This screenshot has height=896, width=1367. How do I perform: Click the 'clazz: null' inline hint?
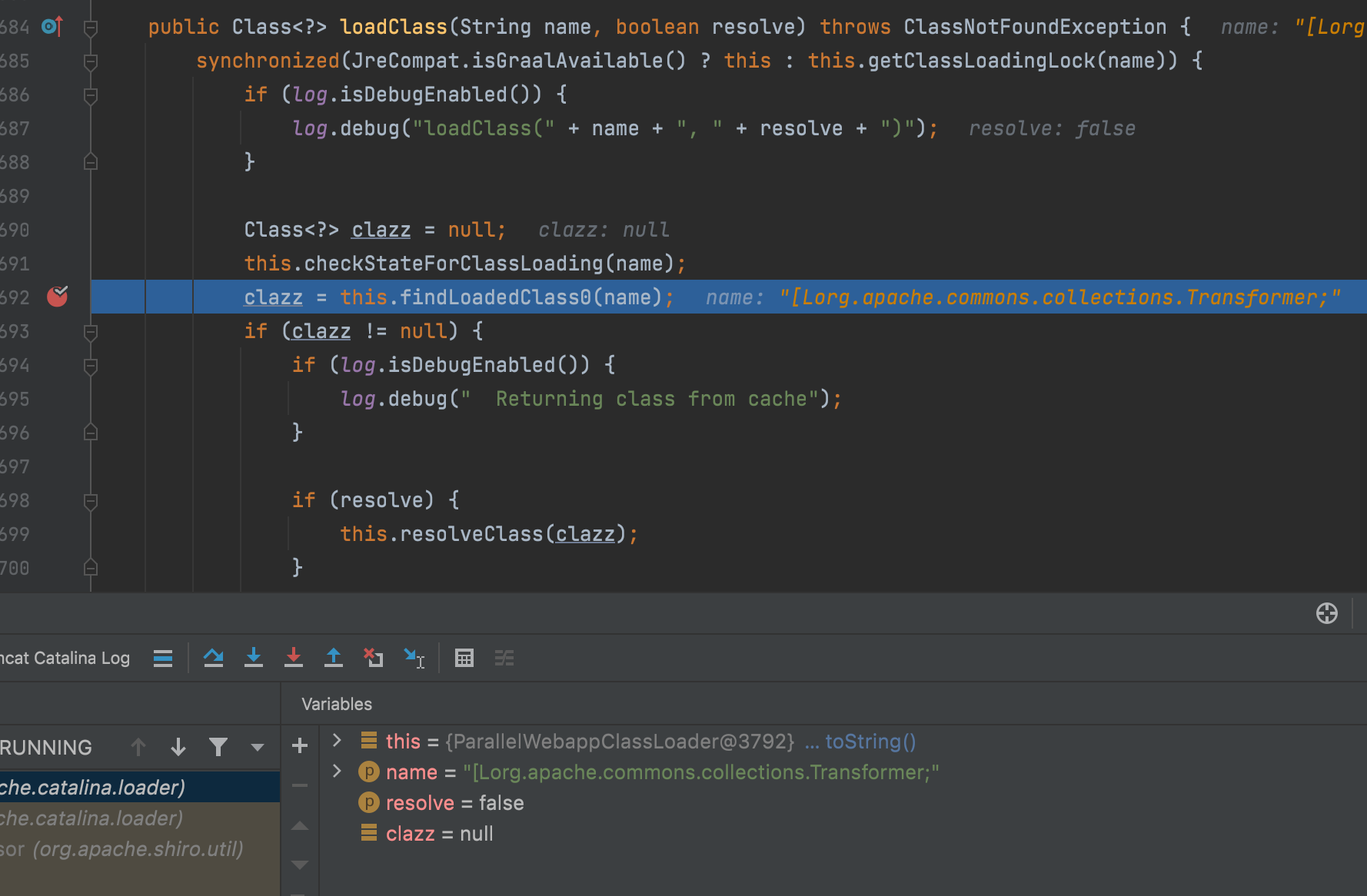pyautogui.click(x=604, y=230)
